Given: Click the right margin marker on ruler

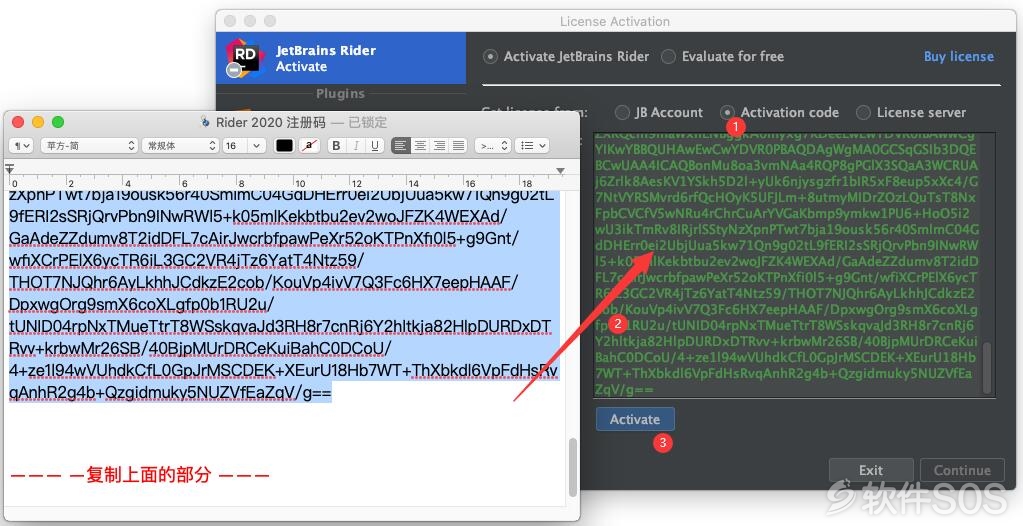Looking at the screenshot, I should tap(560, 170).
